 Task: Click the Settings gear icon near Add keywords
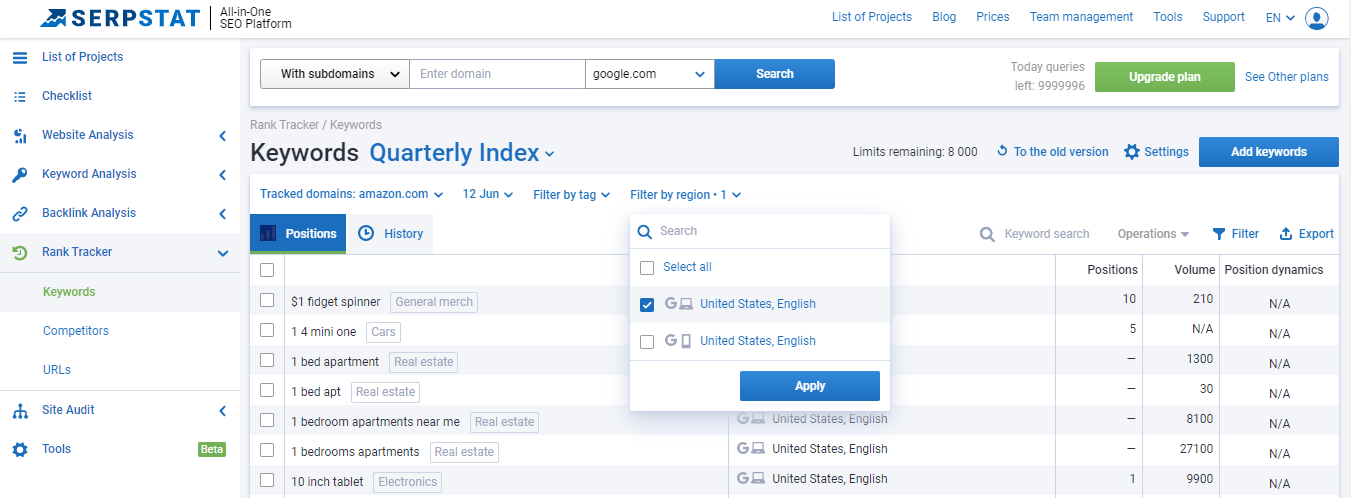(x=1132, y=152)
